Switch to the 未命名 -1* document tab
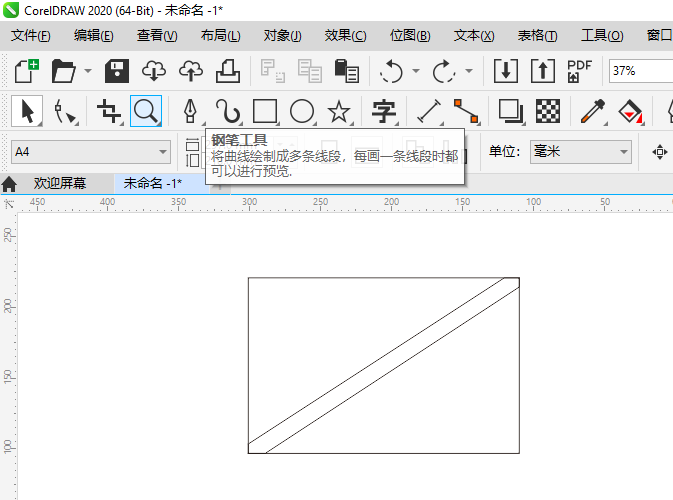Viewport: 673px width, 500px height. pos(153,184)
